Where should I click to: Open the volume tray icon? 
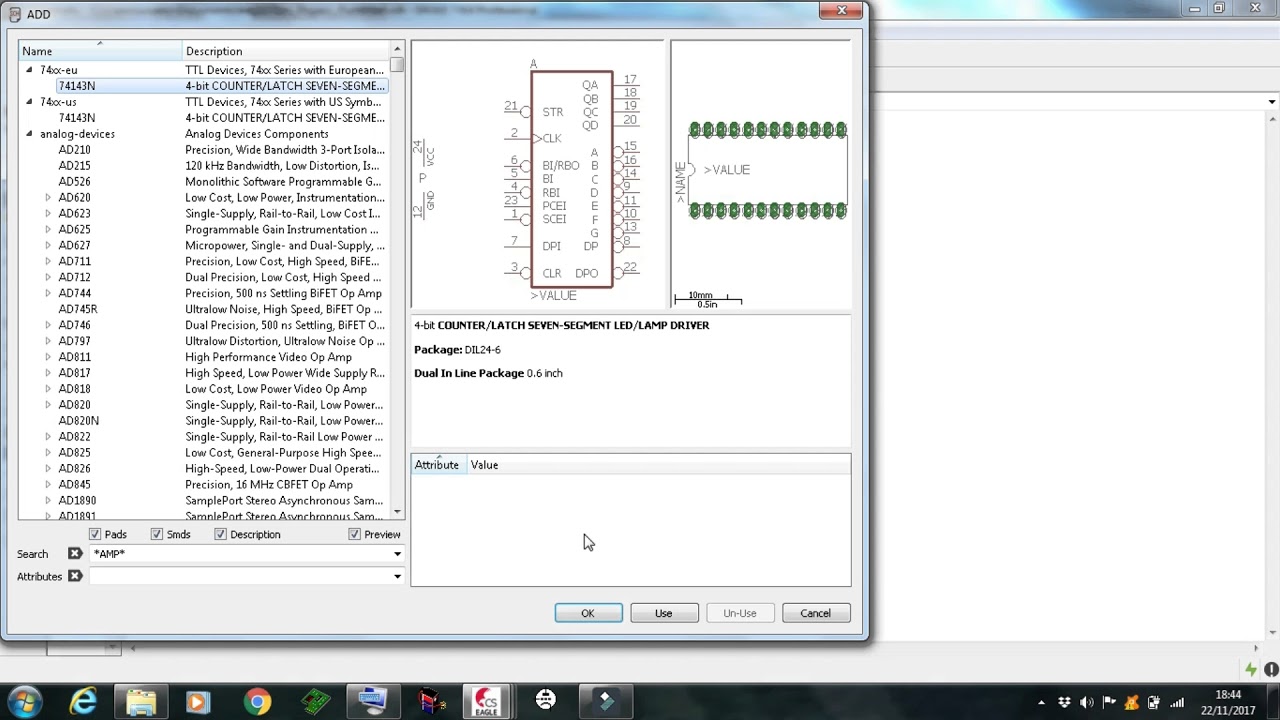coord(1087,703)
